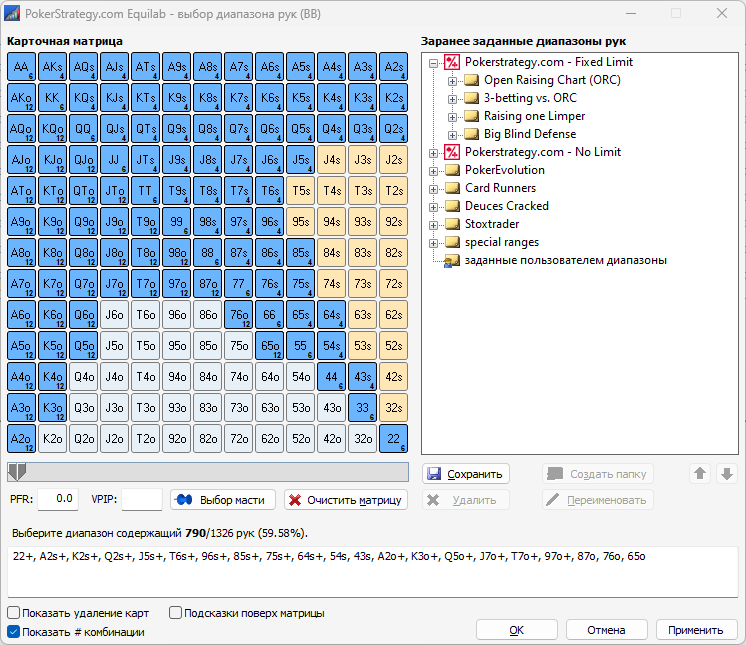Click inside the hand range text box
This screenshot has width=746, height=645.
tap(373, 572)
